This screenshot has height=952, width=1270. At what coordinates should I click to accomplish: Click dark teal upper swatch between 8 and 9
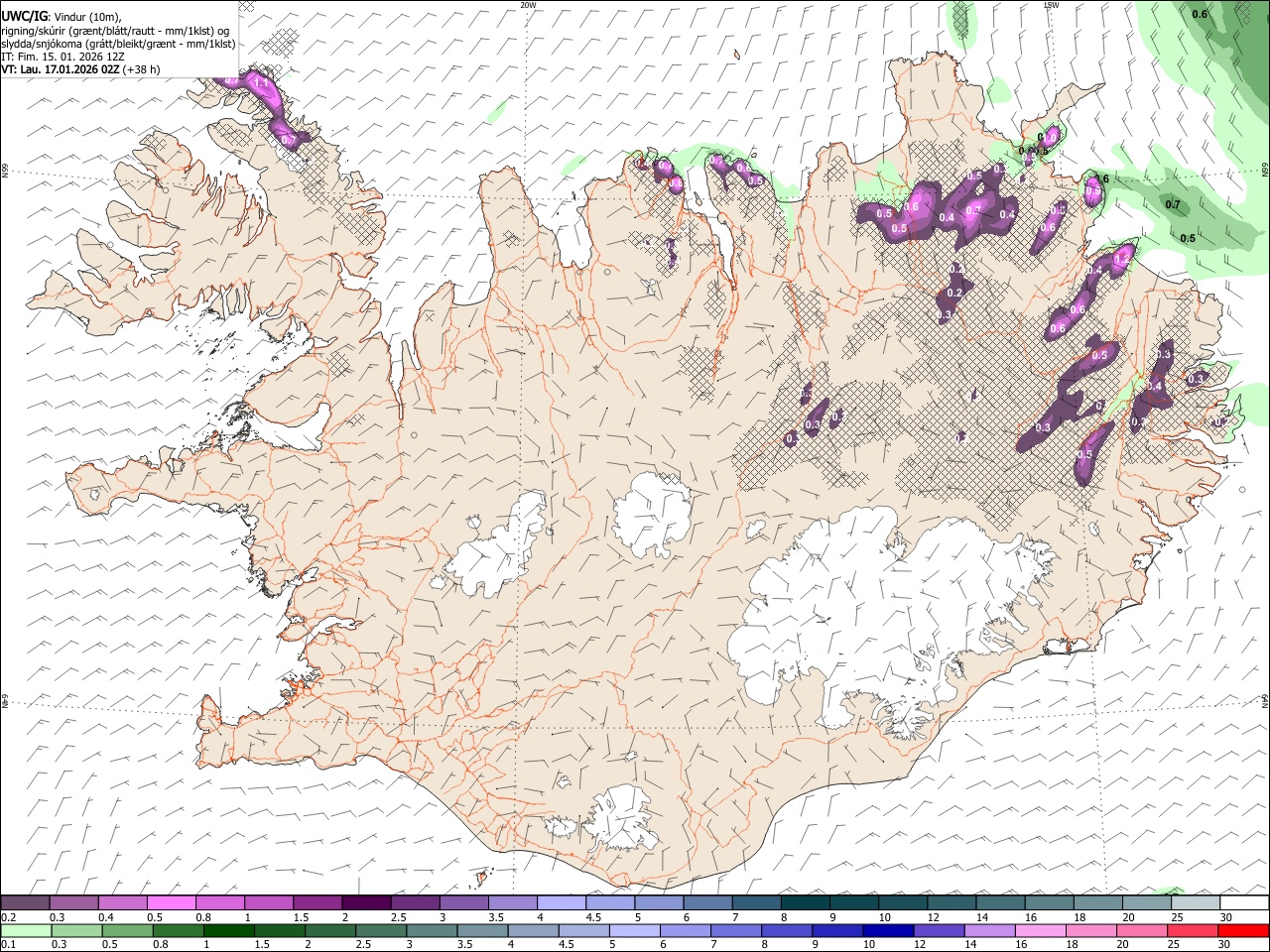coord(805,902)
